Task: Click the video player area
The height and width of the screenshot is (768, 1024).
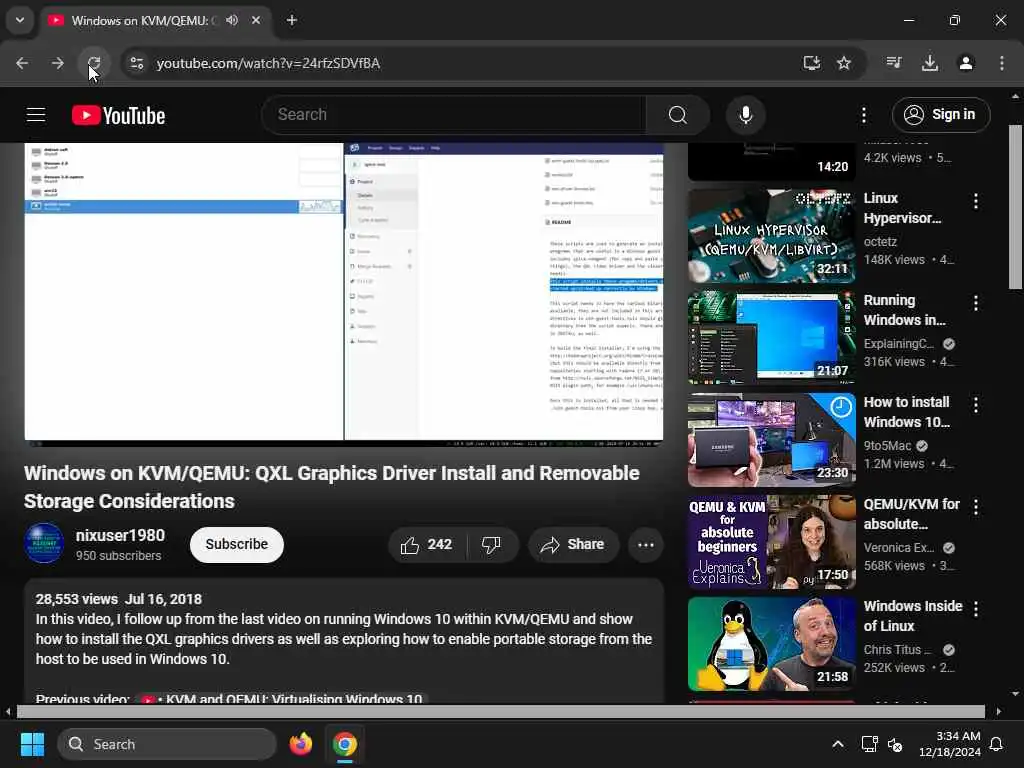Action: click(x=344, y=295)
